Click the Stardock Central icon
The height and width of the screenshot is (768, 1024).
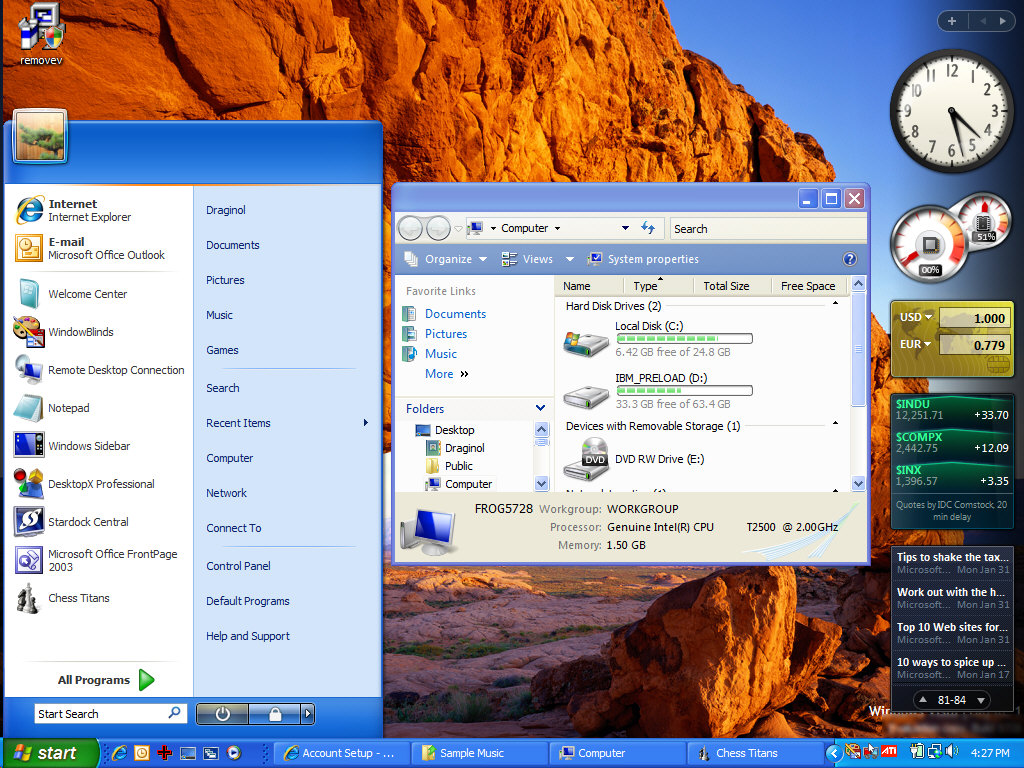(29, 522)
